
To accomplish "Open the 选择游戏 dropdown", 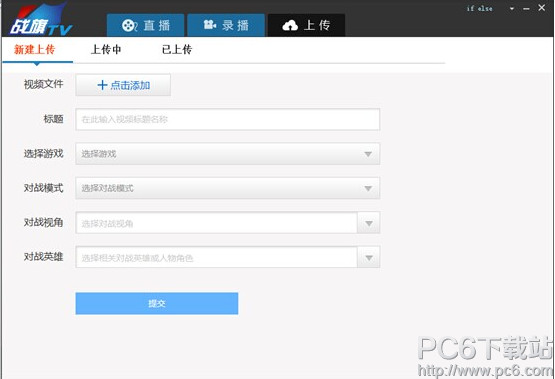I will coord(228,154).
